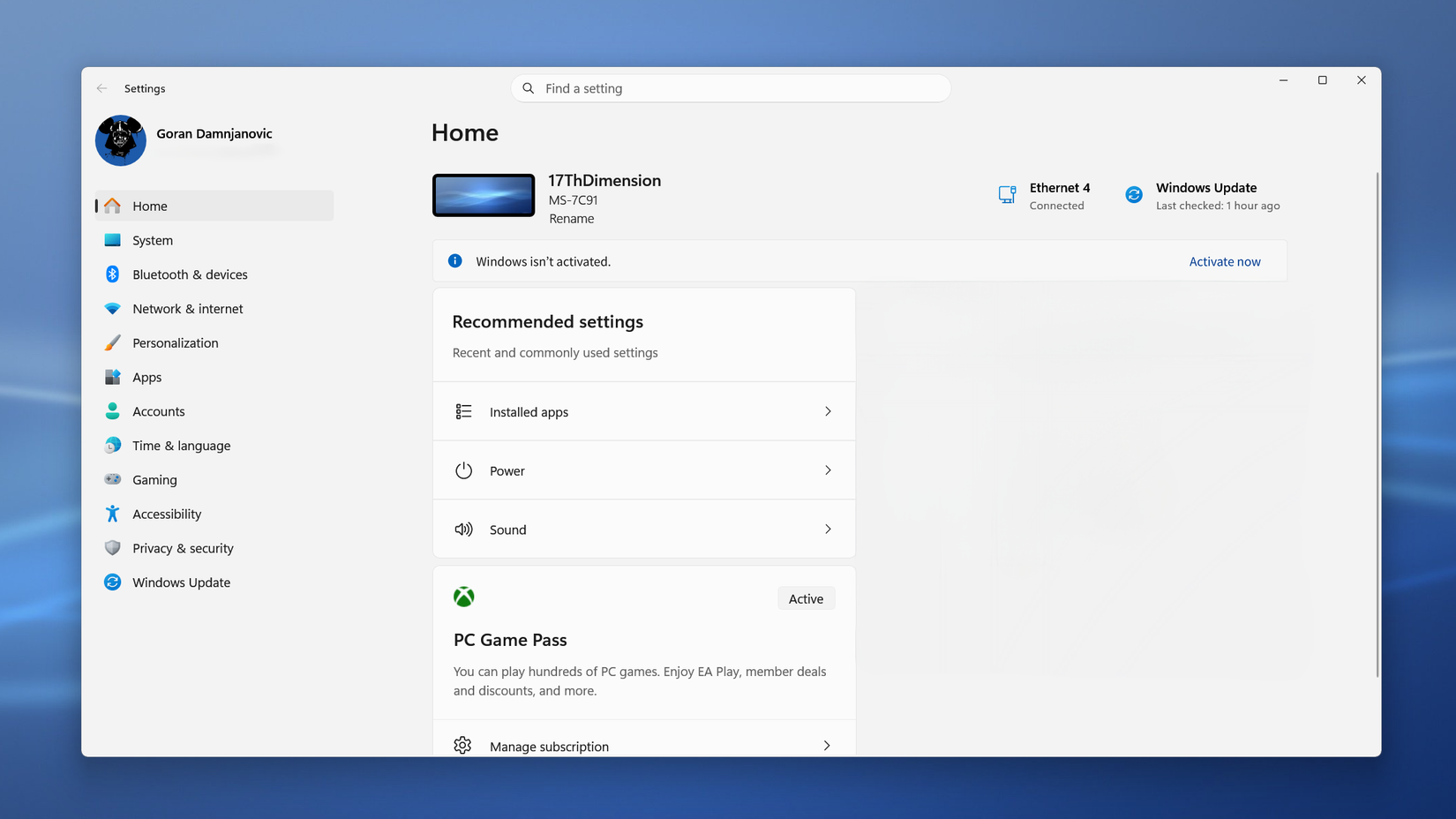
Task: Click the vertical scrollbar on the right
Action: tap(1377, 425)
